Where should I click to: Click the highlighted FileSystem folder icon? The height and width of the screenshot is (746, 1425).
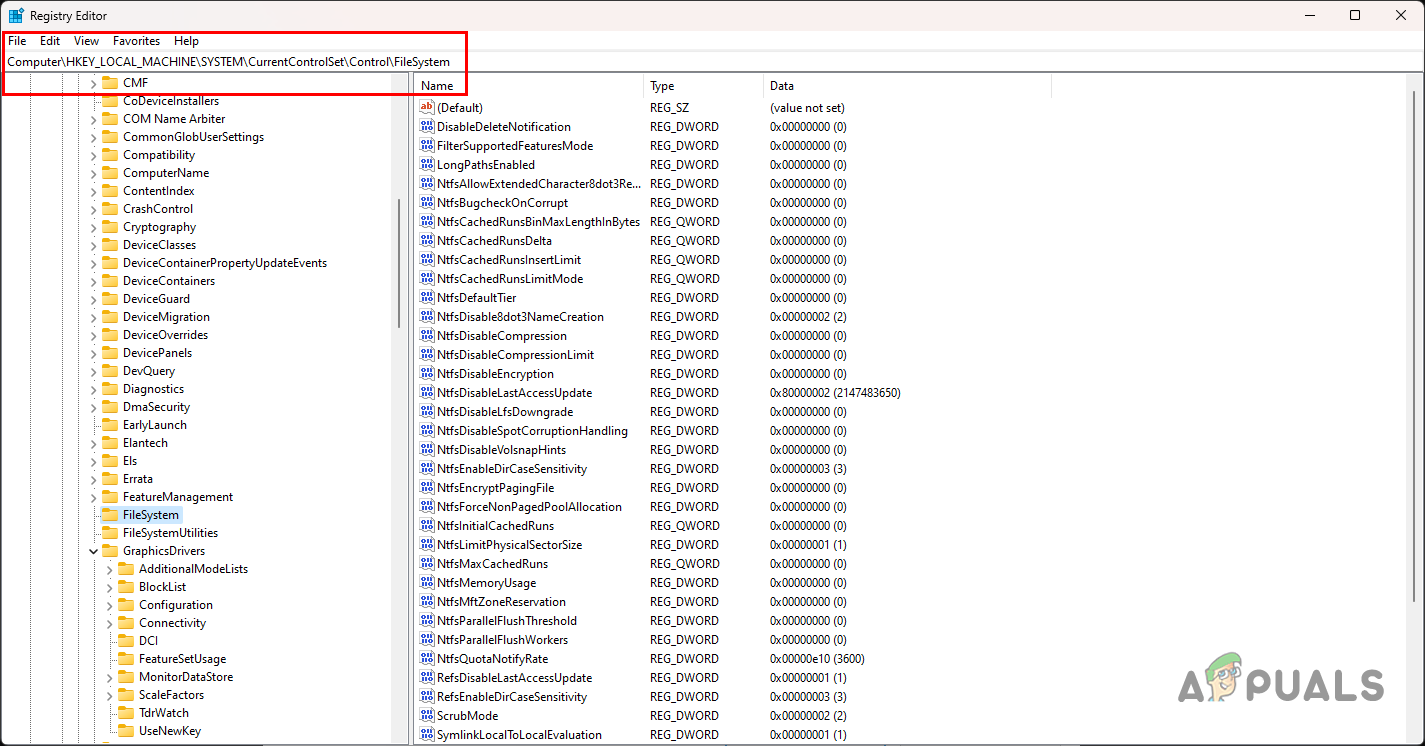point(110,514)
